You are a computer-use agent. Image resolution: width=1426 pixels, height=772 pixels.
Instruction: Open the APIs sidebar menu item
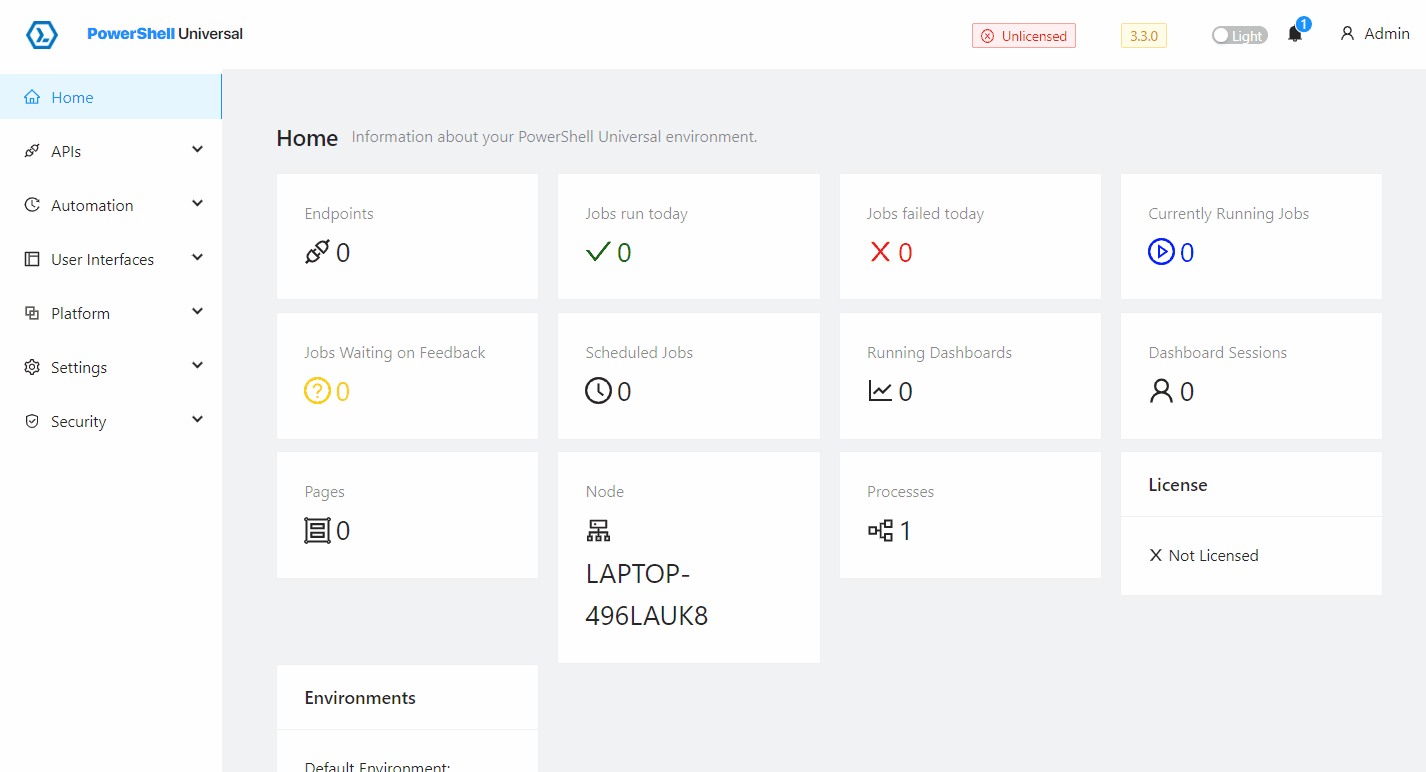pyautogui.click(x=111, y=151)
